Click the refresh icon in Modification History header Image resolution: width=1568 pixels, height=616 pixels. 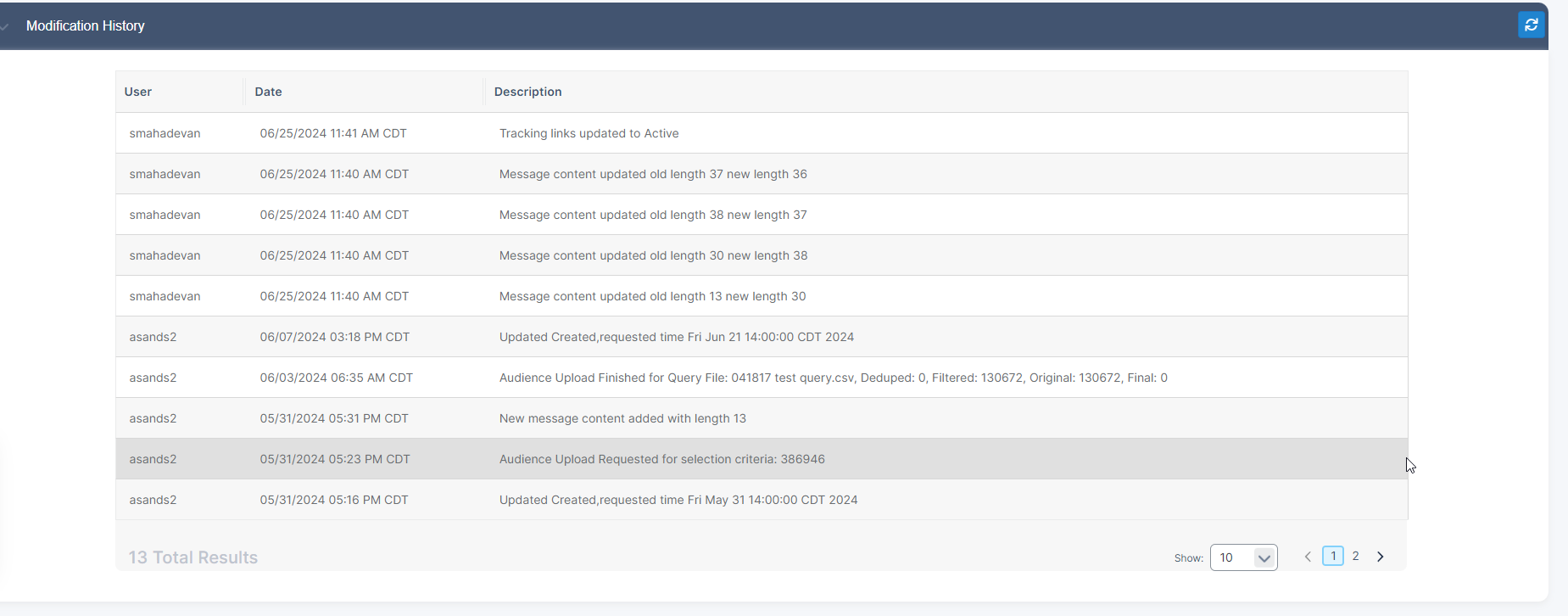pos(1531,25)
